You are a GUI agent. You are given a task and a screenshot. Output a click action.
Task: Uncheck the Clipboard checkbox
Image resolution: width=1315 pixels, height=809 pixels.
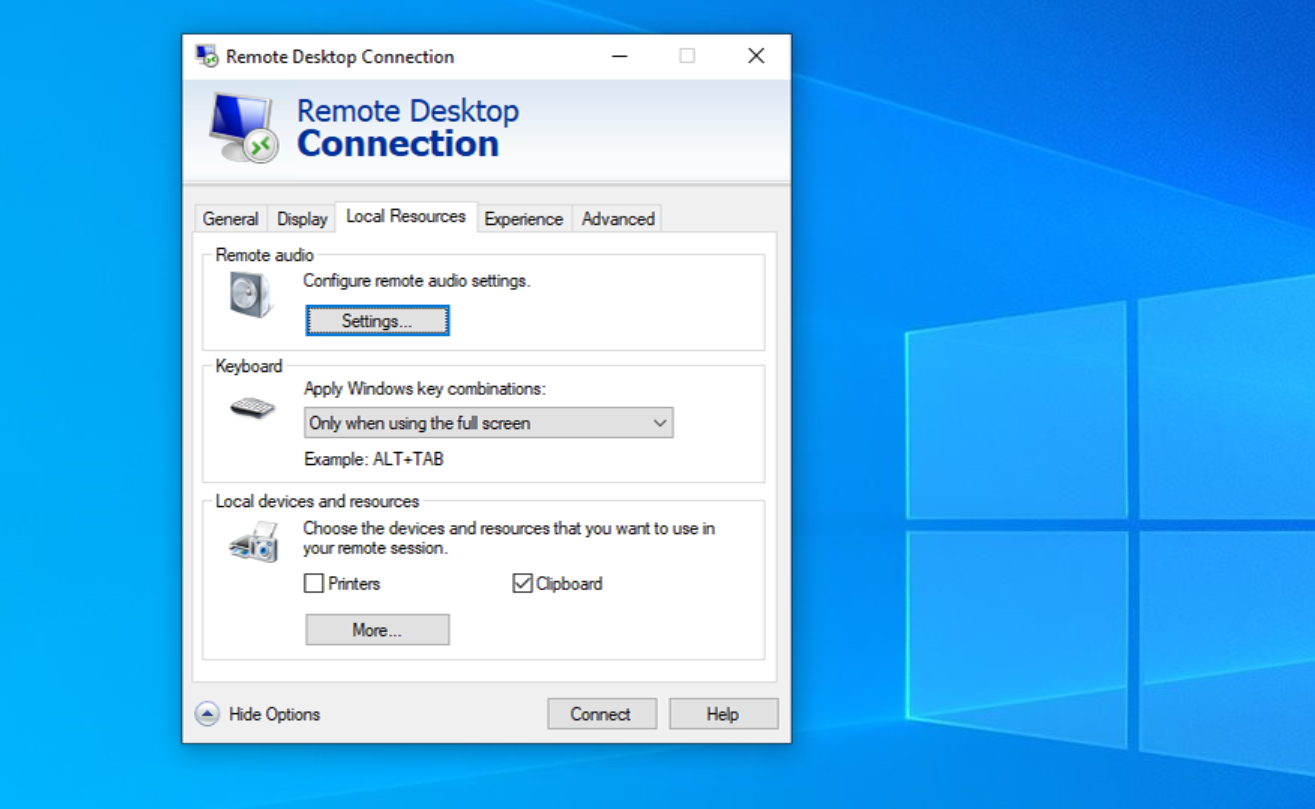tap(522, 583)
